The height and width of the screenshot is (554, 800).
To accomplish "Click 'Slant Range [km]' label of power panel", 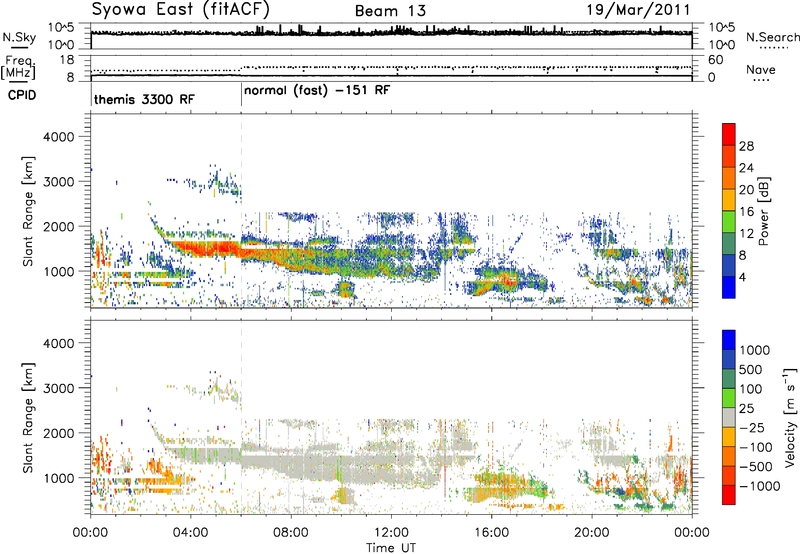I will [x=28, y=211].
